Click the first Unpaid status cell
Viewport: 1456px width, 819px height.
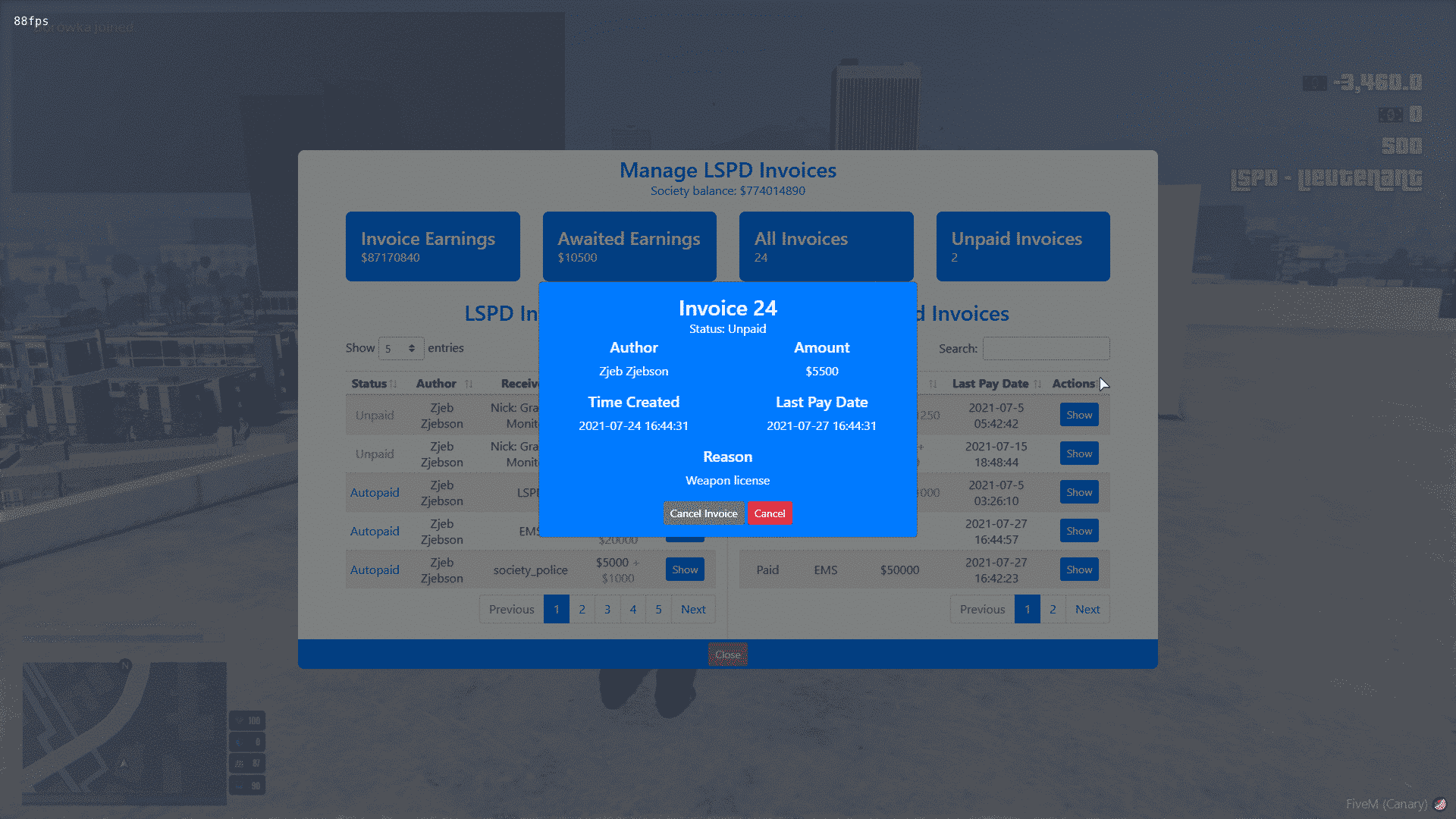tap(375, 415)
